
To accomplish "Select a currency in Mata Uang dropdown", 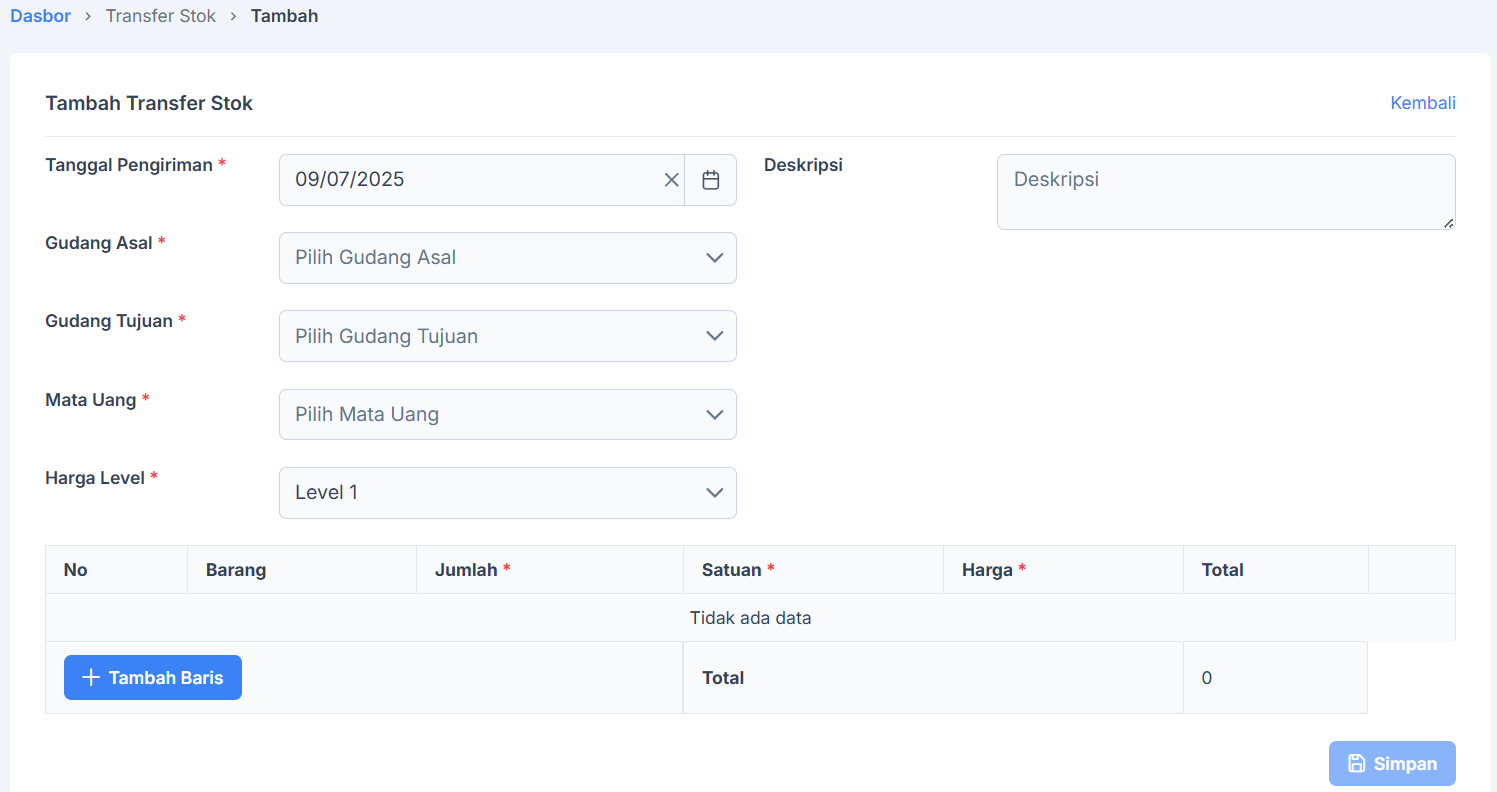I will 507,414.
